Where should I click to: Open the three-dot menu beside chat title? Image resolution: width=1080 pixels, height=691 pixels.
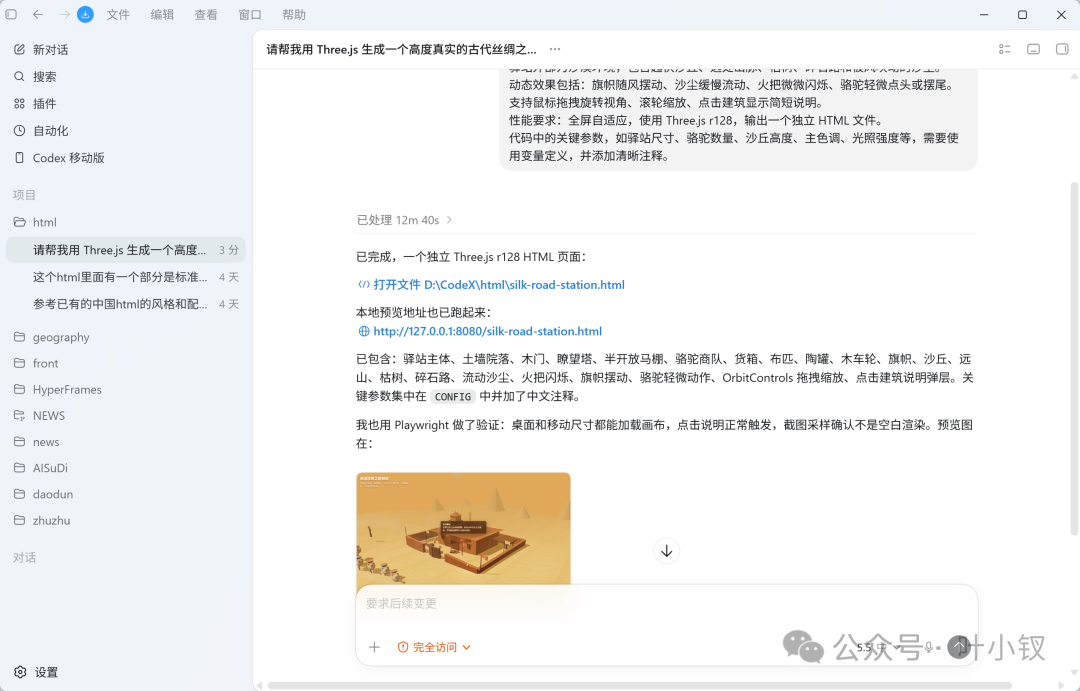click(x=554, y=49)
